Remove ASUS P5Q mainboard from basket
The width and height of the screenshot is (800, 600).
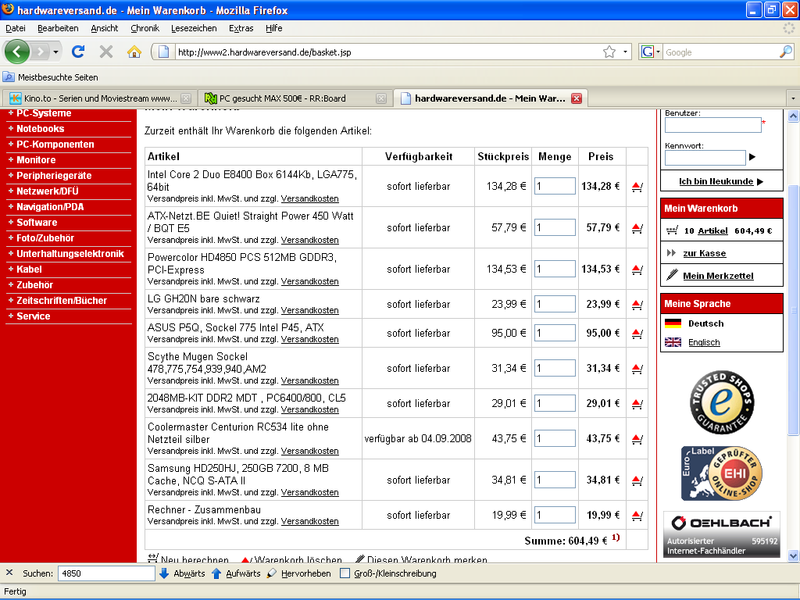(x=637, y=334)
